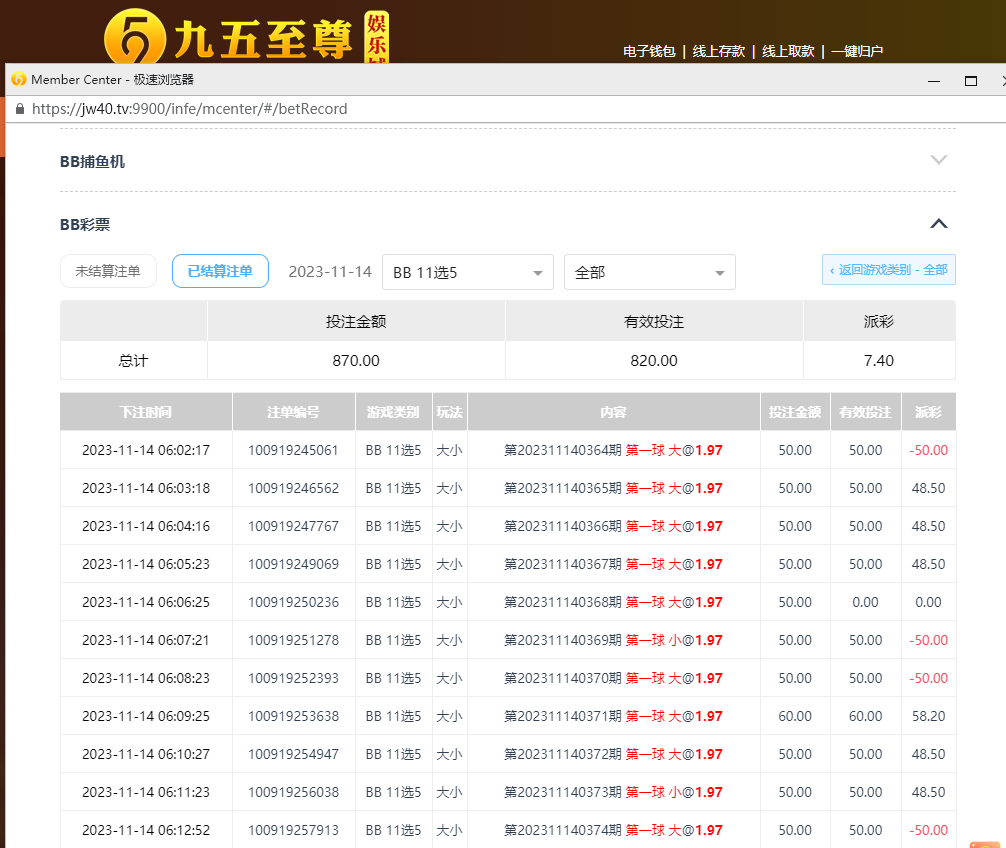1006x848 pixels.
Task: Maximize the Member Center window
Action: pyautogui.click(x=970, y=80)
